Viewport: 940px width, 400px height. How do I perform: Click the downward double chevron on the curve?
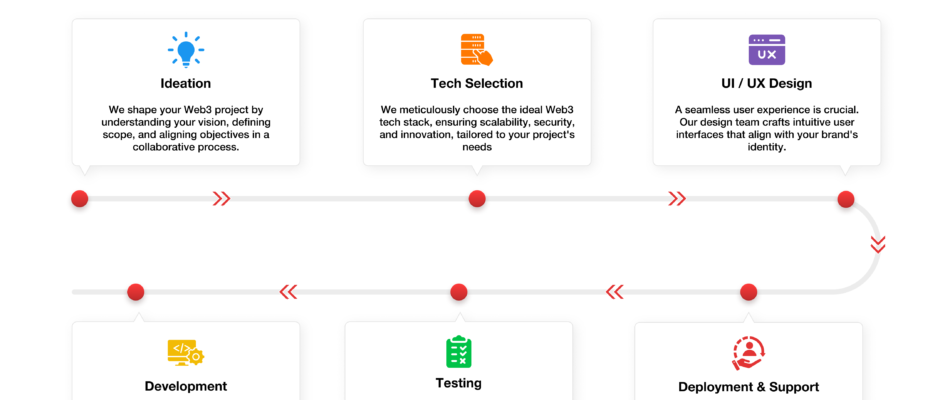(x=878, y=245)
